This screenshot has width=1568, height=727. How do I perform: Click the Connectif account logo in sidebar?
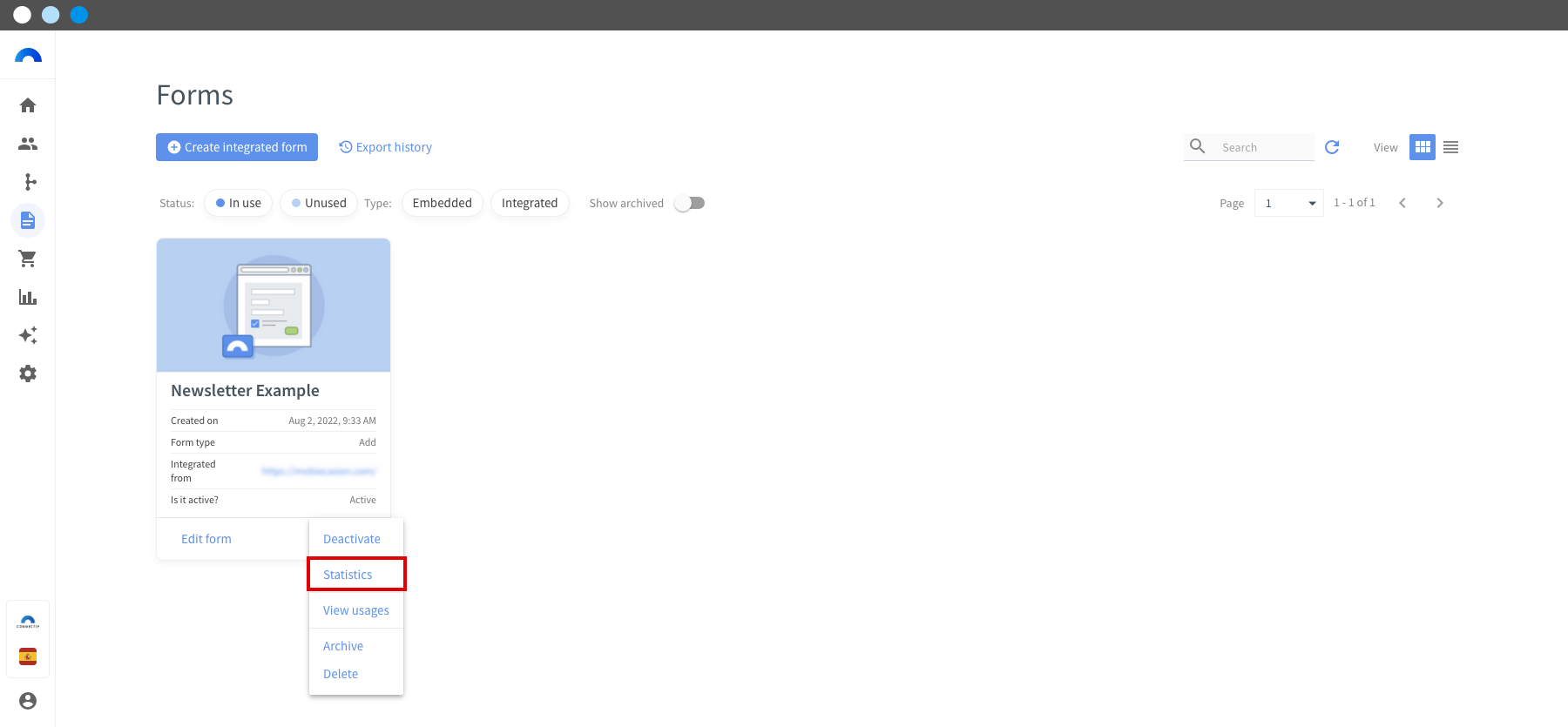click(x=28, y=622)
